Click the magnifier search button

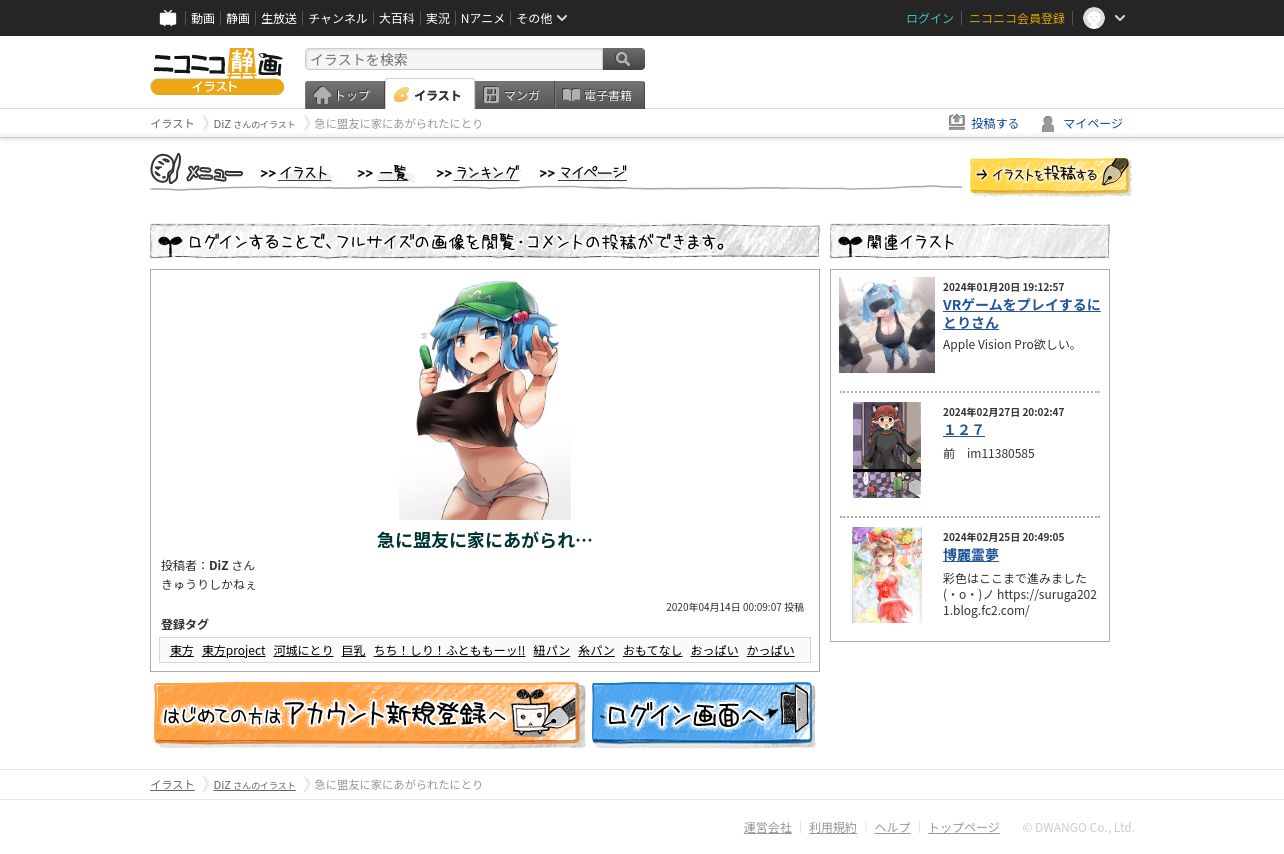point(624,59)
